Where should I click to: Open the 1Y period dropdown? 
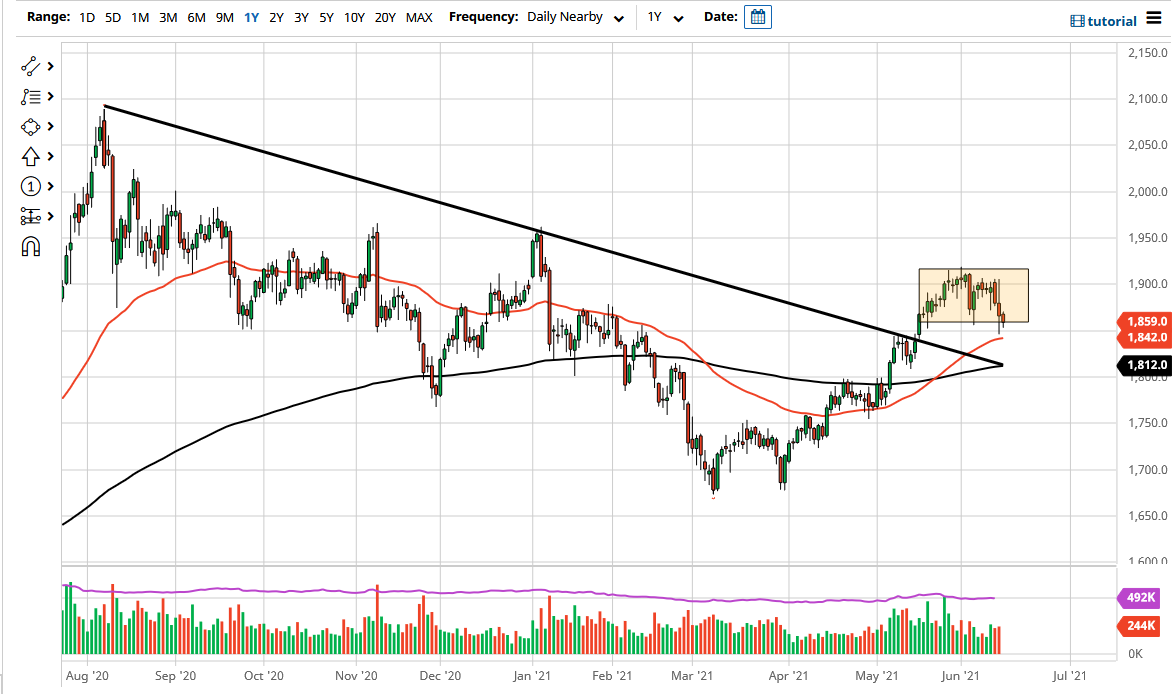(665, 17)
